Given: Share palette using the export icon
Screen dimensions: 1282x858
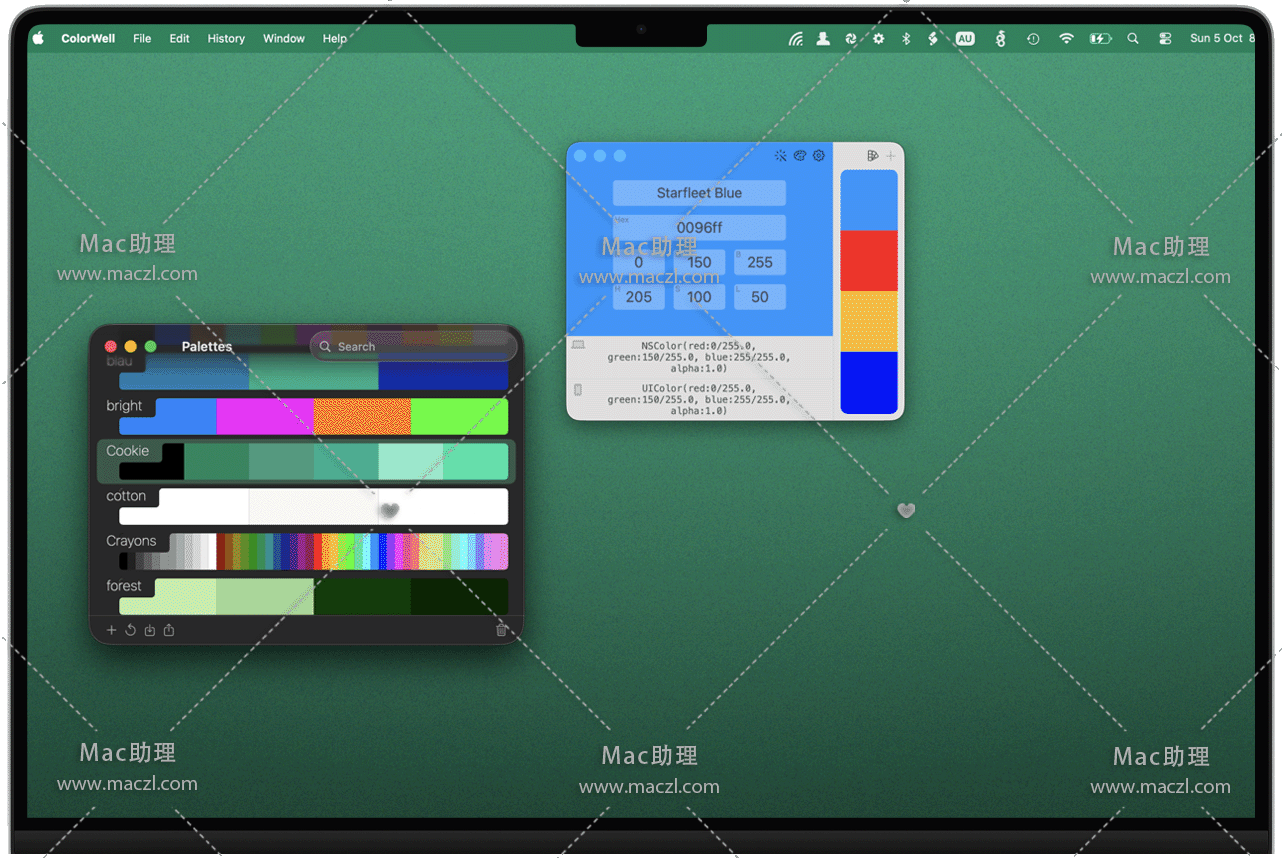Looking at the screenshot, I should click(169, 630).
